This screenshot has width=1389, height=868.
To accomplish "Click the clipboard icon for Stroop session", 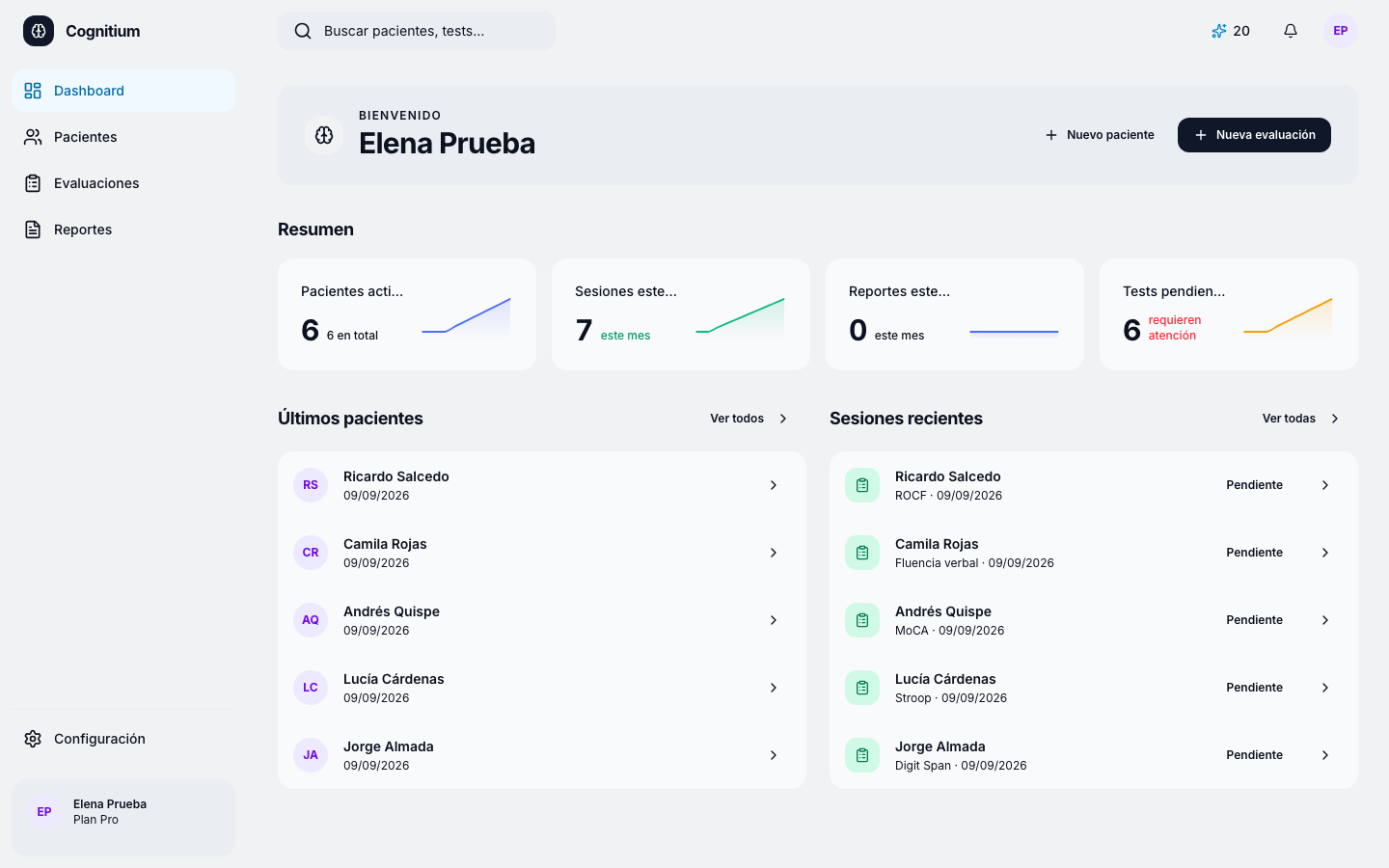I will (x=862, y=688).
